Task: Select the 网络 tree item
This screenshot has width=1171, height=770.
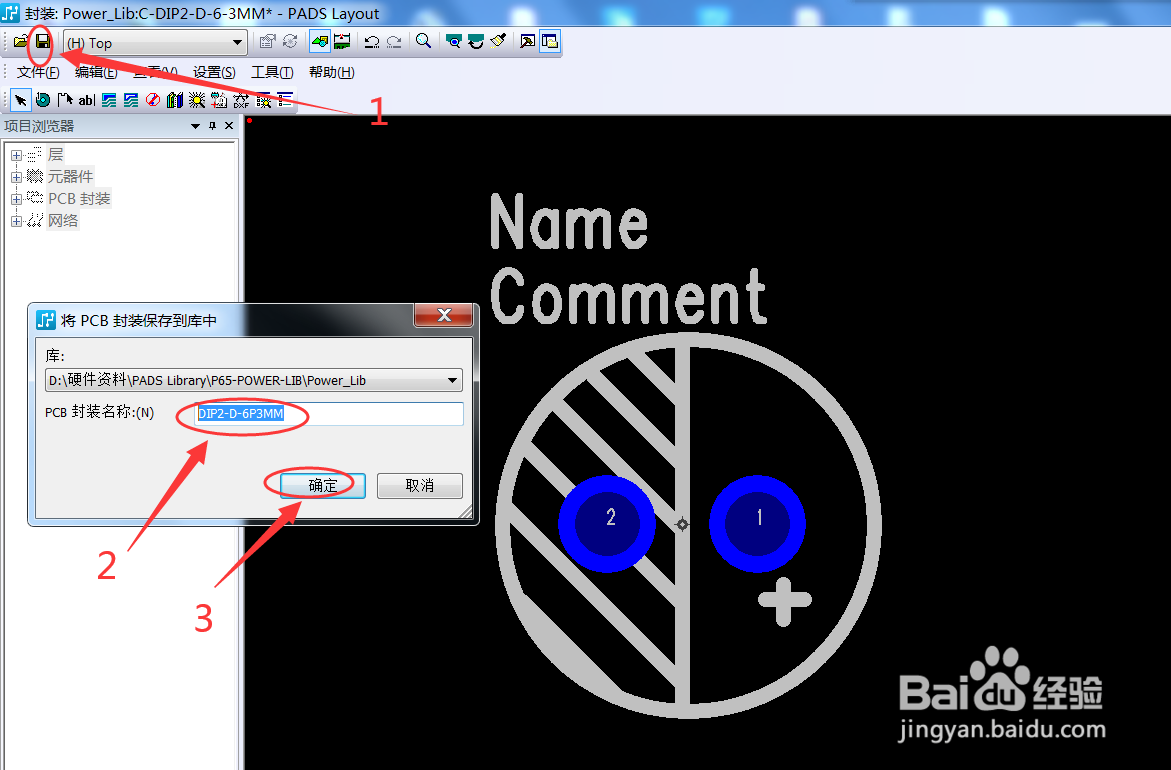Action: (x=63, y=221)
